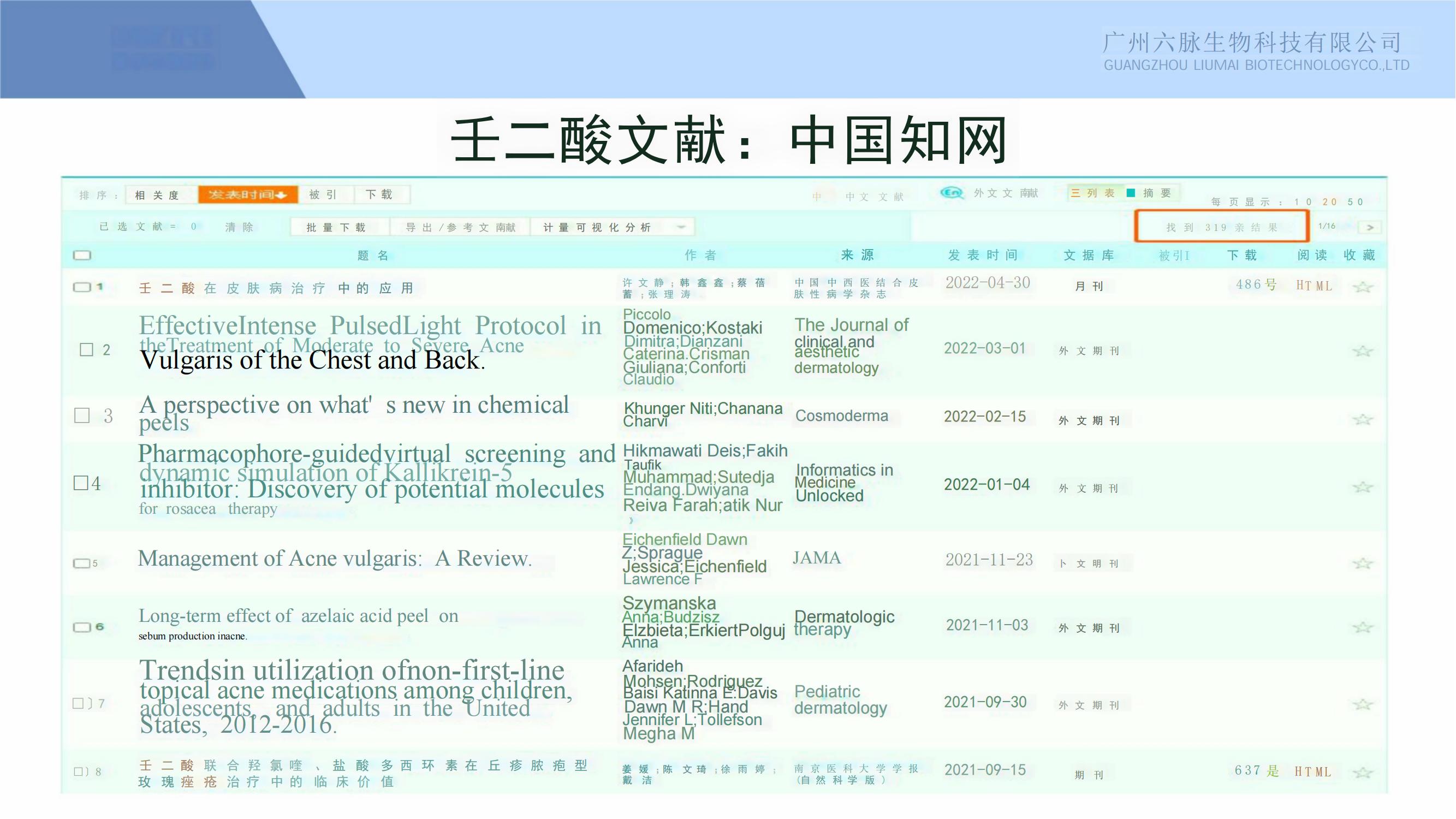Click 发表时间 column header
Screen dimensions: 1456x819
983,255
